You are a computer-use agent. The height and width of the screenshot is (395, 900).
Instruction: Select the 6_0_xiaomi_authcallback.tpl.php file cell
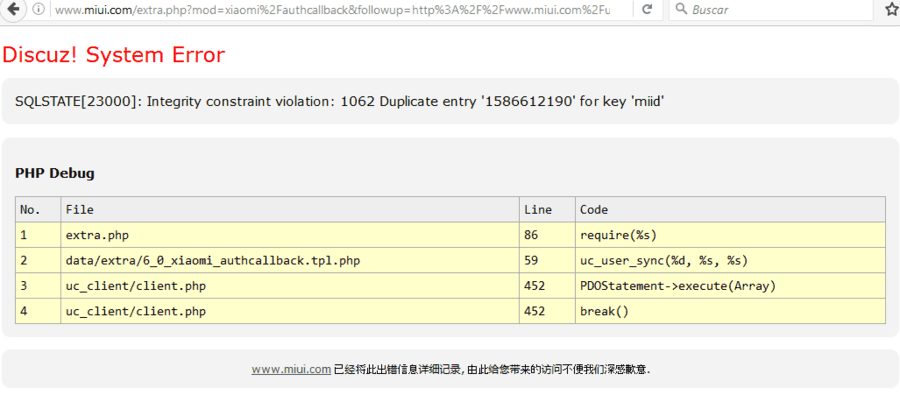pyautogui.click(x=290, y=260)
